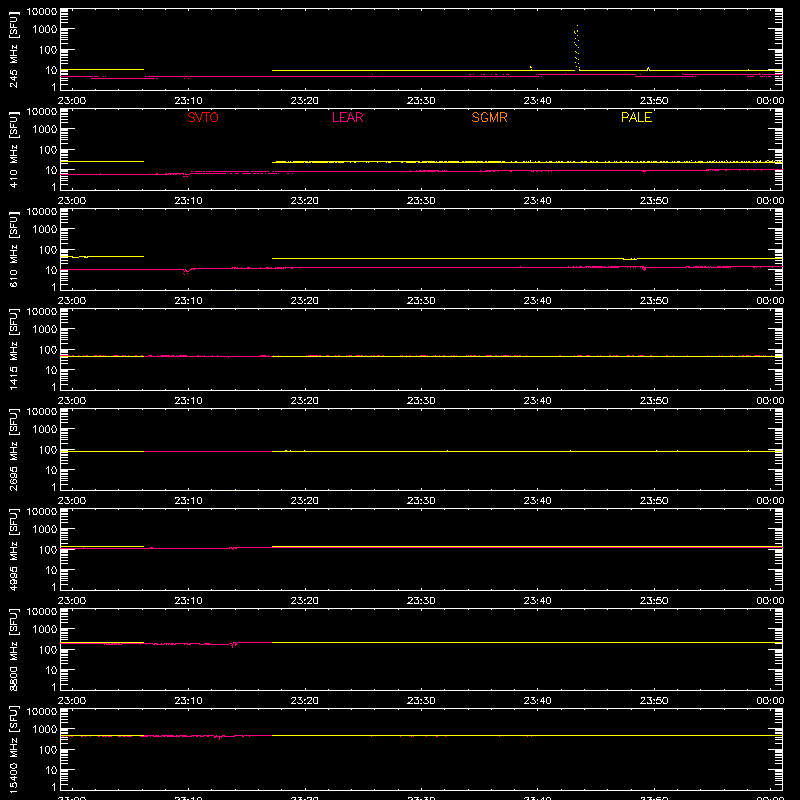Click 23:20 tick label under 2695 MHz panel
Viewport: 800px width, 800px height.
(305, 501)
